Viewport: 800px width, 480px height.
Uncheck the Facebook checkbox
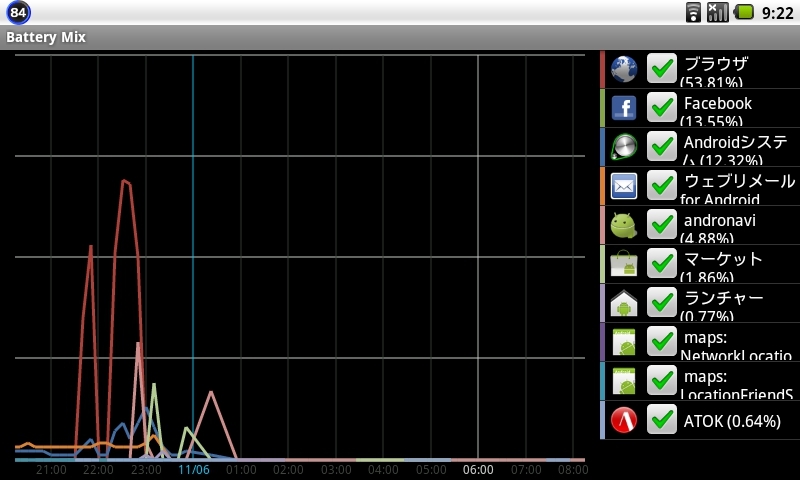(x=662, y=107)
